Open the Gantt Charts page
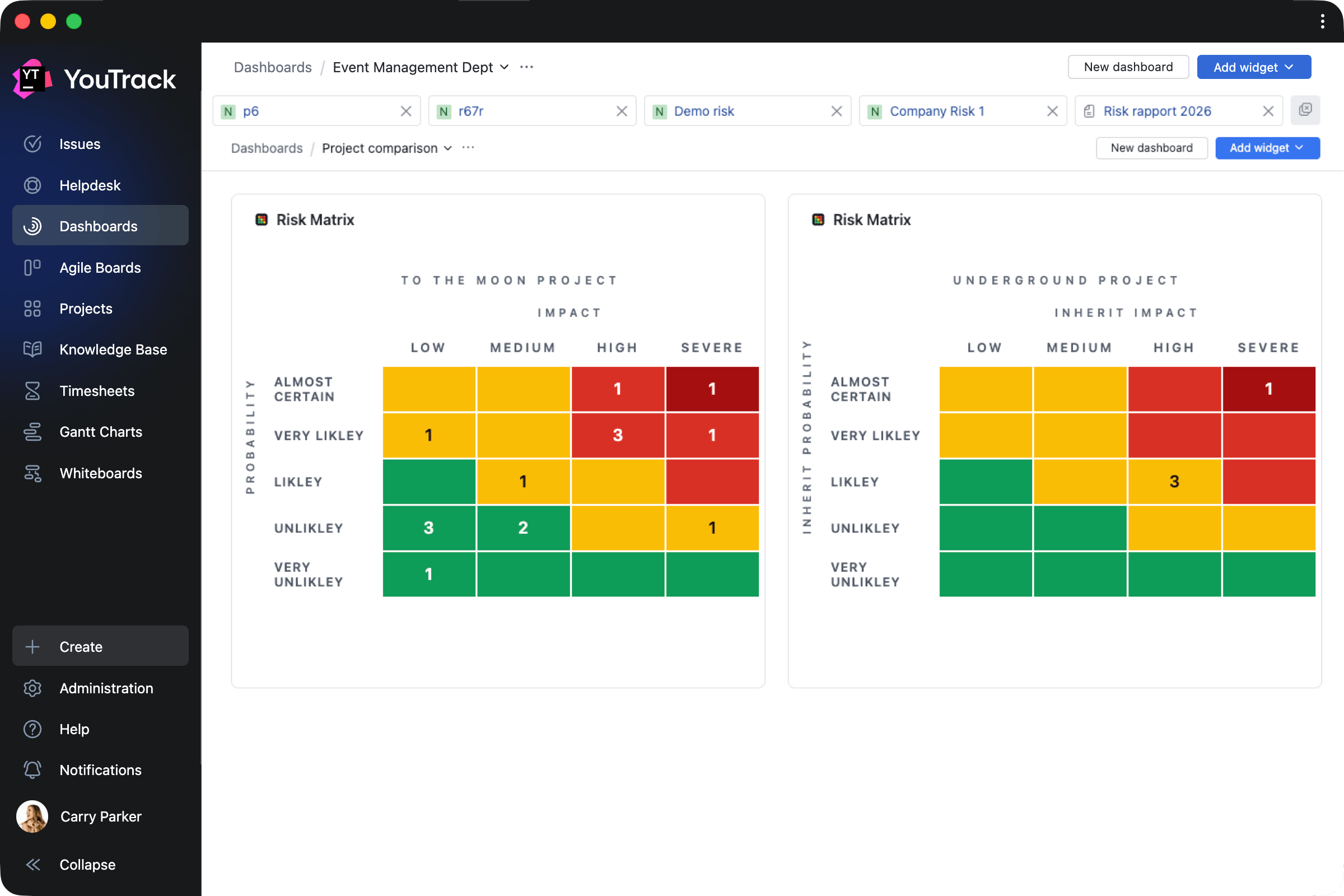Image resolution: width=1344 pixels, height=896 pixels. pyautogui.click(x=101, y=431)
